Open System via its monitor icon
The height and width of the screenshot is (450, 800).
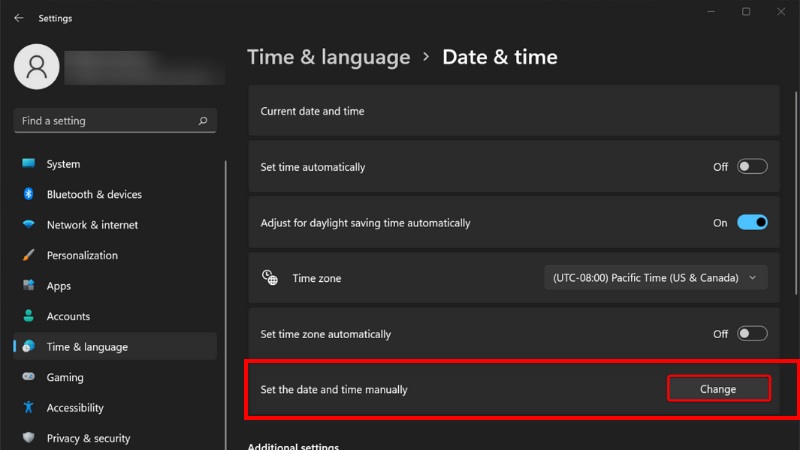(29, 164)
